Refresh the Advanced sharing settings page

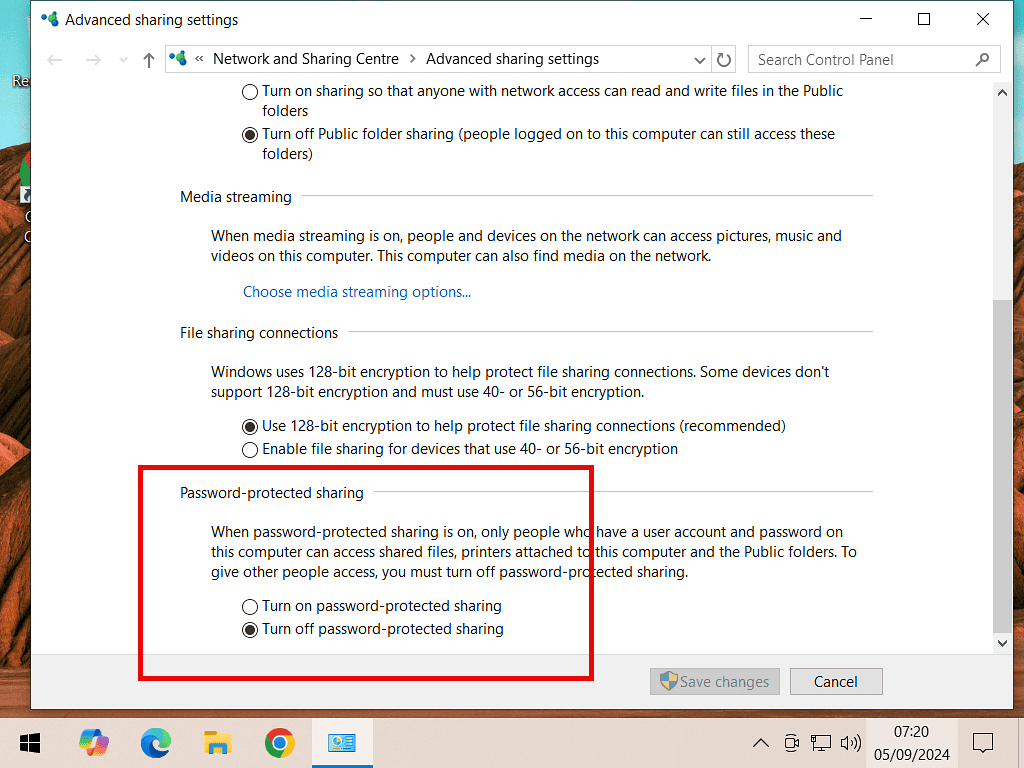tap(724, 60)
